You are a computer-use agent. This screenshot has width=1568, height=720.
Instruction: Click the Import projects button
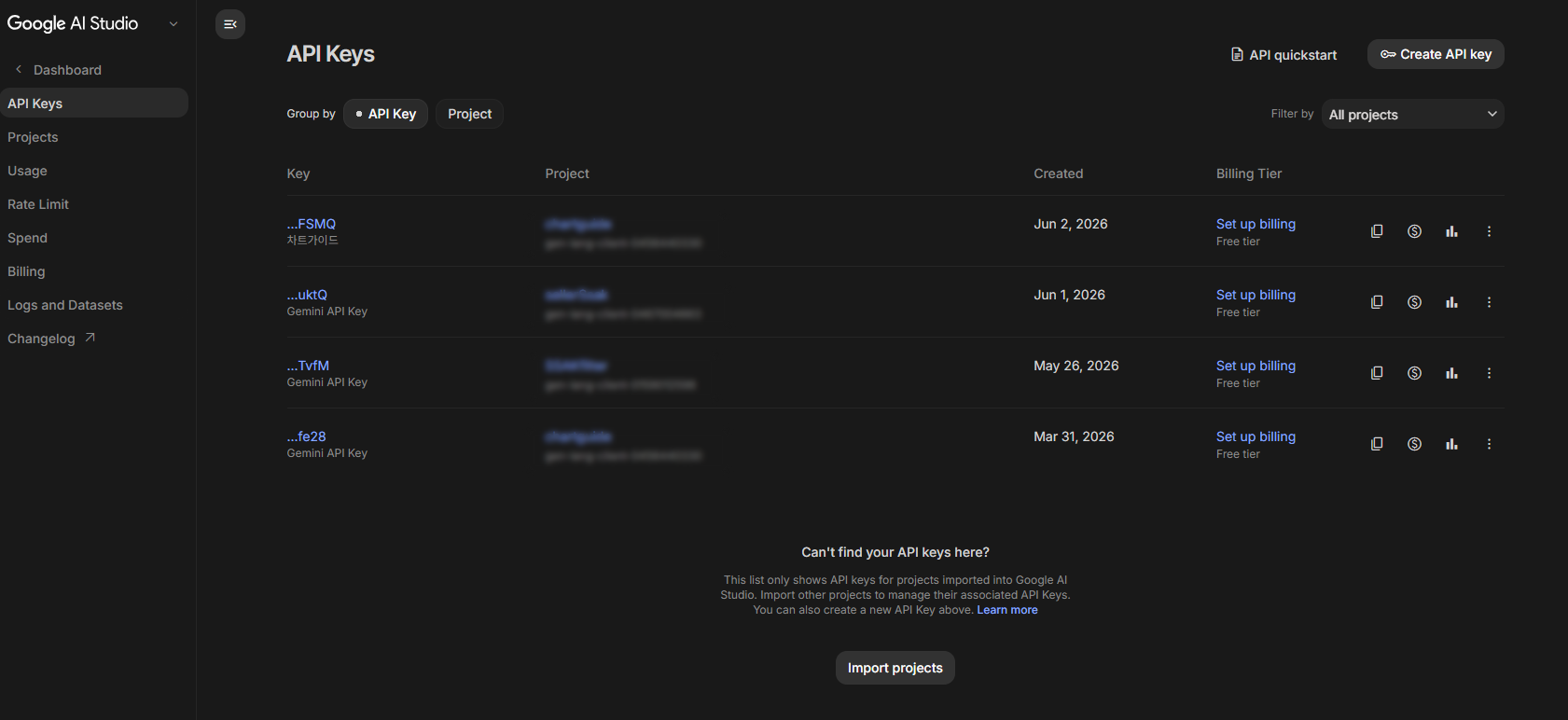(x=895, y=668)
